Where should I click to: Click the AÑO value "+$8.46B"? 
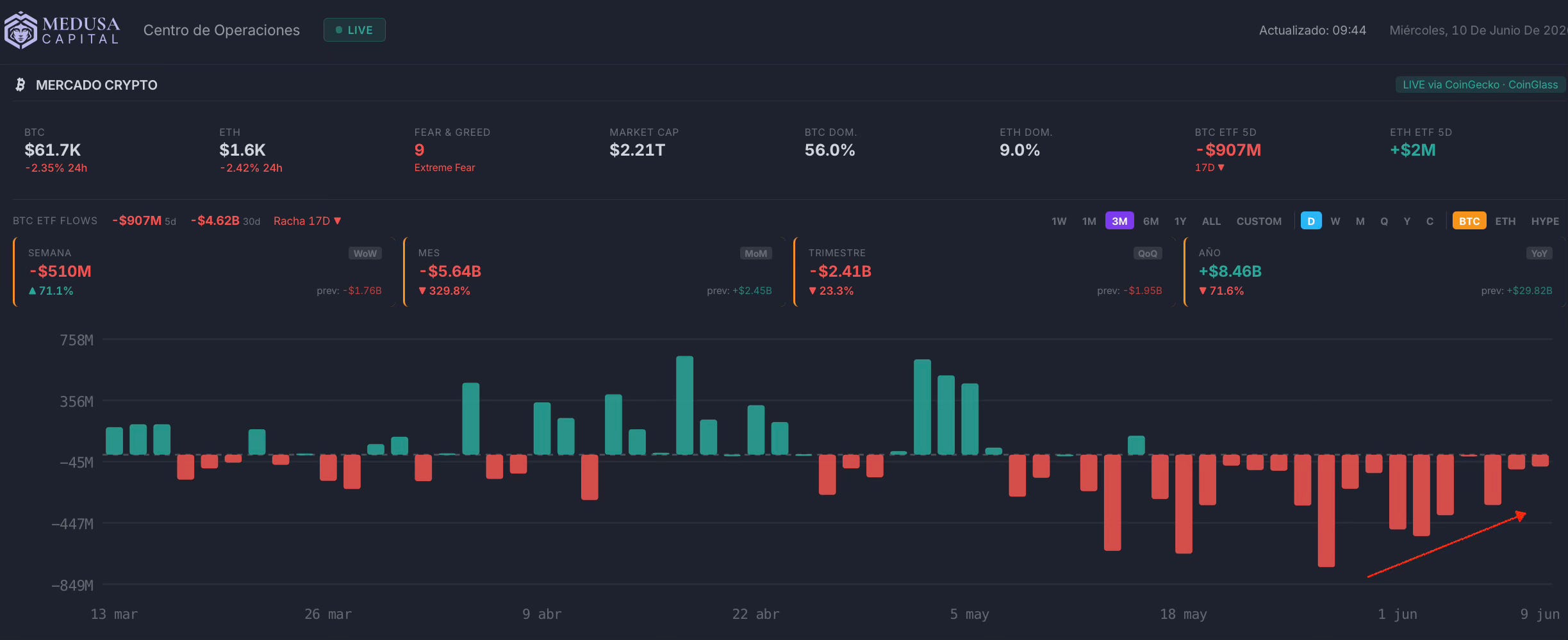(1230, 272)
